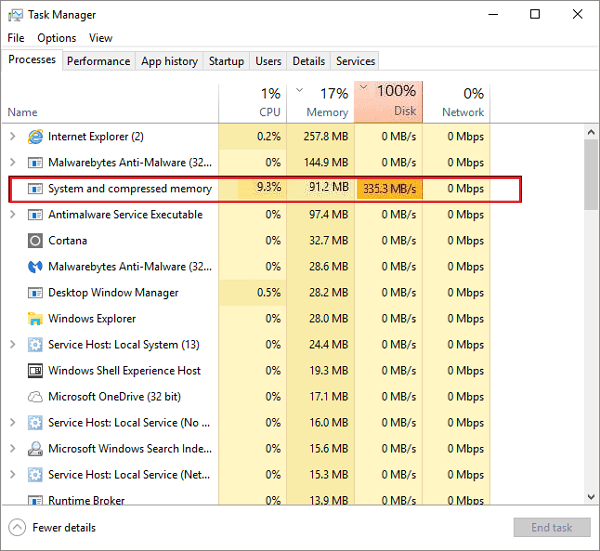This screenshot has width=600, height=551.
Task: Sort processes by Memory column header
Action: 321,103
